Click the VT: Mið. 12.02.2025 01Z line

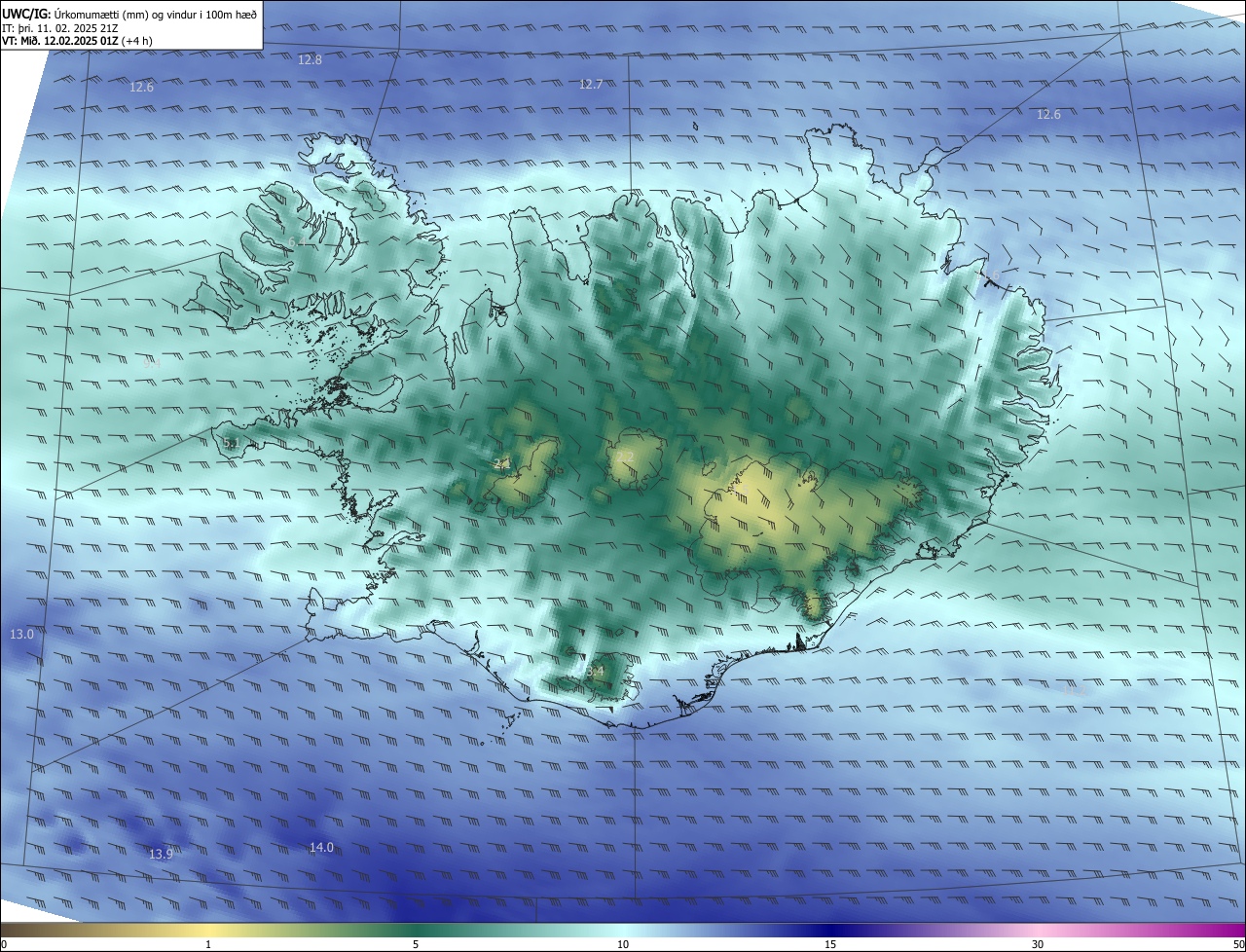[77, 41]
